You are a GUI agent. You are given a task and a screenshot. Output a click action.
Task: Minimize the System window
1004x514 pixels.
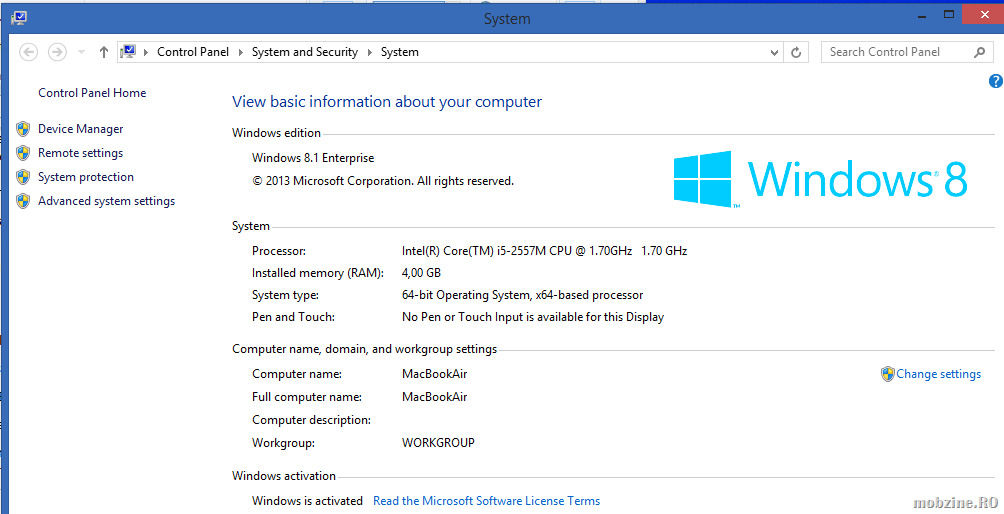[x=923, y=15]
